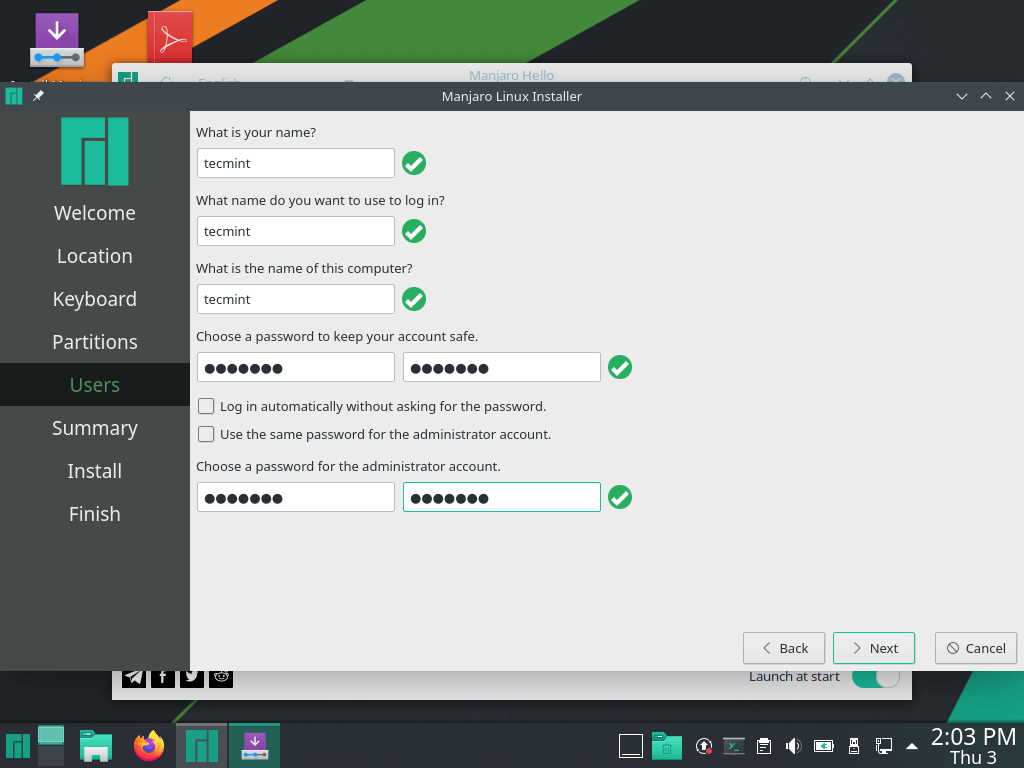Open the Twitter link icon
The height and width of the screenshot is (768, 1024).
(193, 677)
